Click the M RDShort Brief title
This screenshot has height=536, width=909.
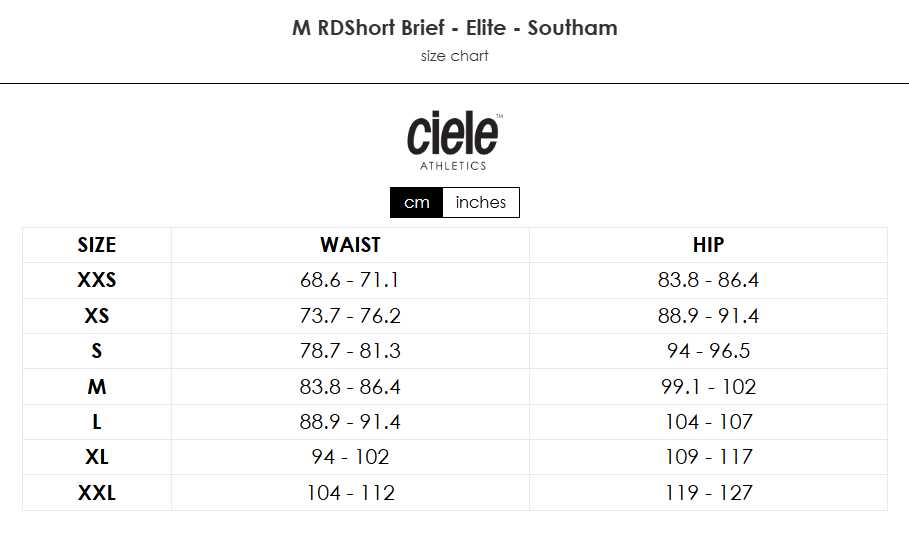454,28
